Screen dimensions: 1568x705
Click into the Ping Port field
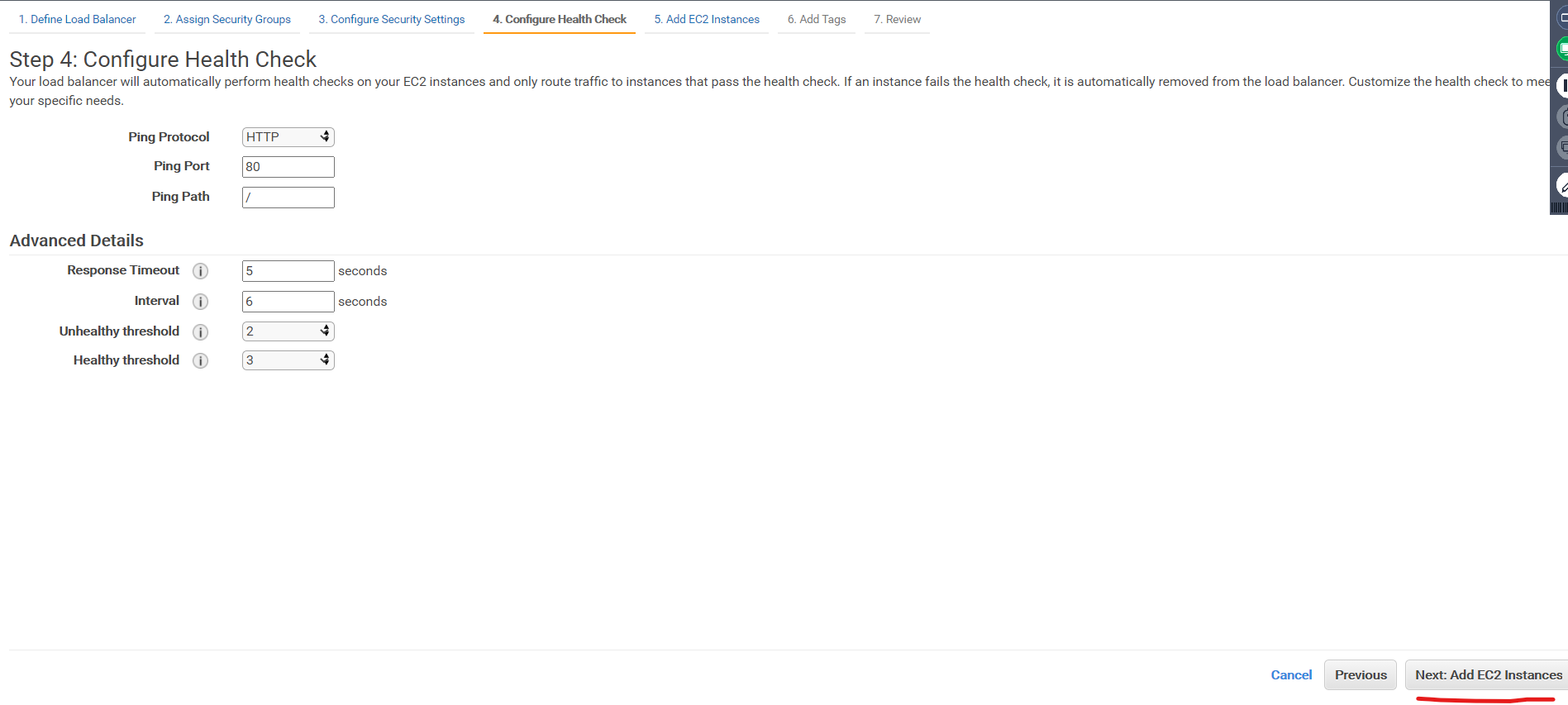coord(288,167)
